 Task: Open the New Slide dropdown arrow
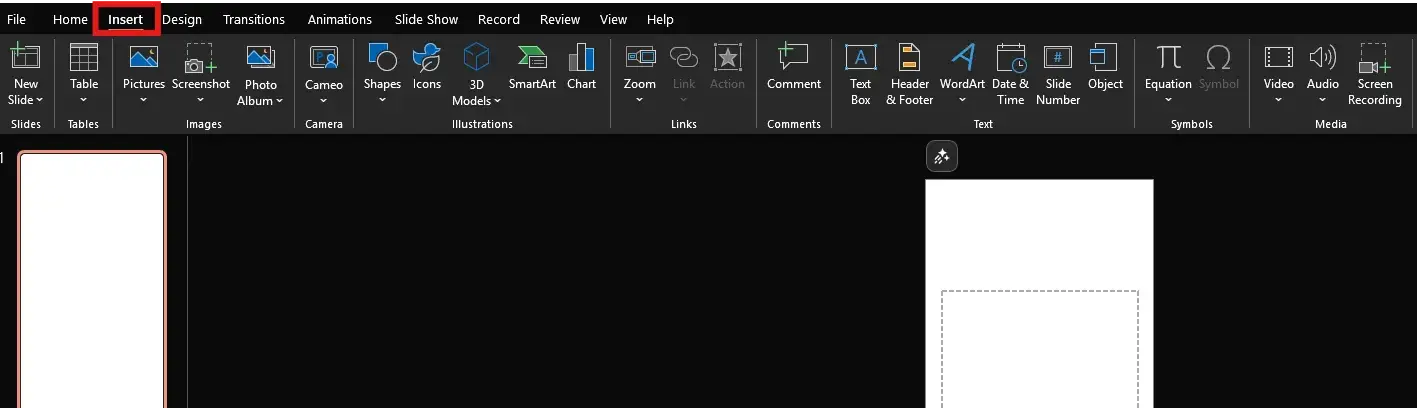[x=40, y=100]
